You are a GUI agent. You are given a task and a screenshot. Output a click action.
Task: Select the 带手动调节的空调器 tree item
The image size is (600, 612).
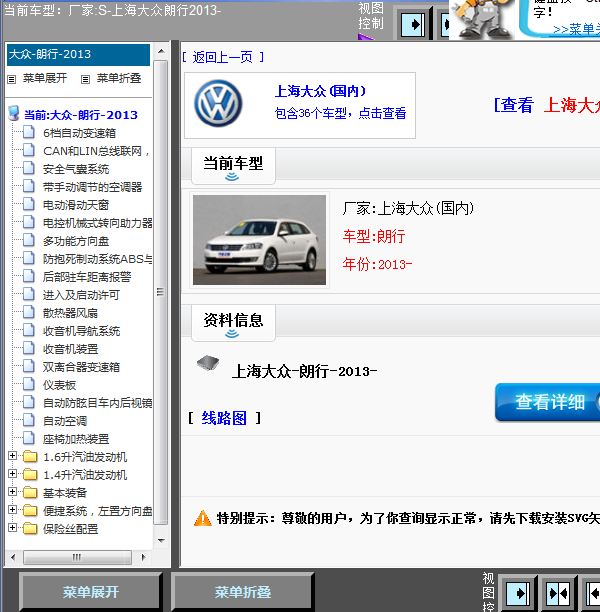(x=92, y=187)
